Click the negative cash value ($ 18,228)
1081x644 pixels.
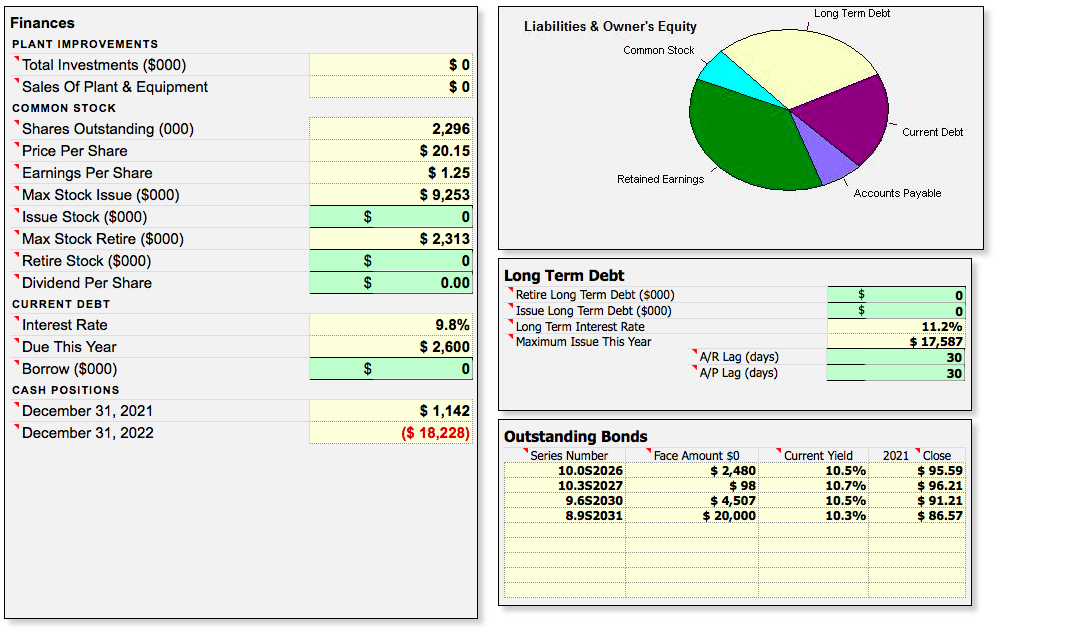click(x=391, y=433)
